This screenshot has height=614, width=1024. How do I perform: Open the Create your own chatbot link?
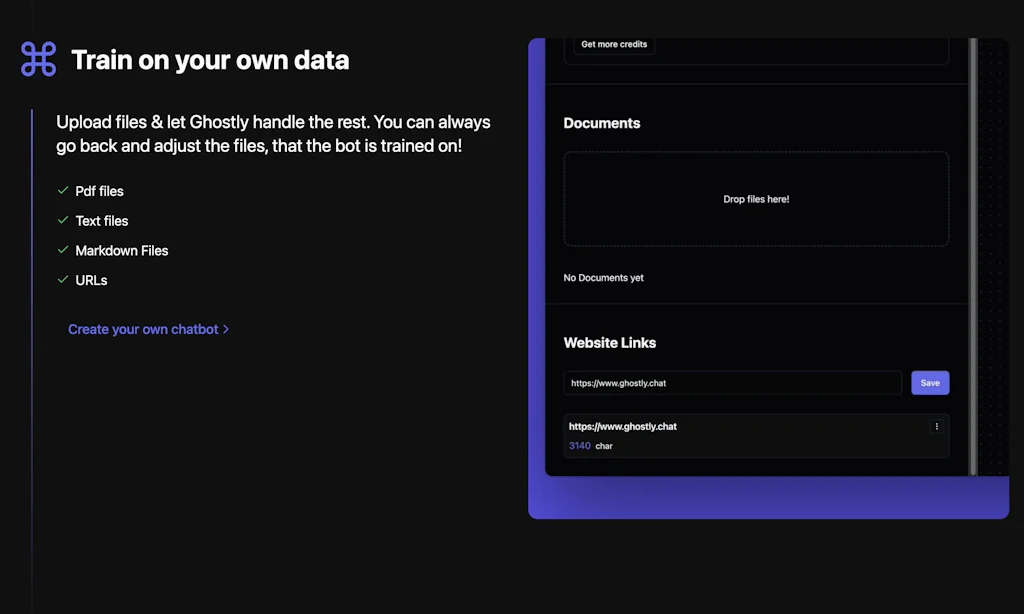[x=143, y=329]
